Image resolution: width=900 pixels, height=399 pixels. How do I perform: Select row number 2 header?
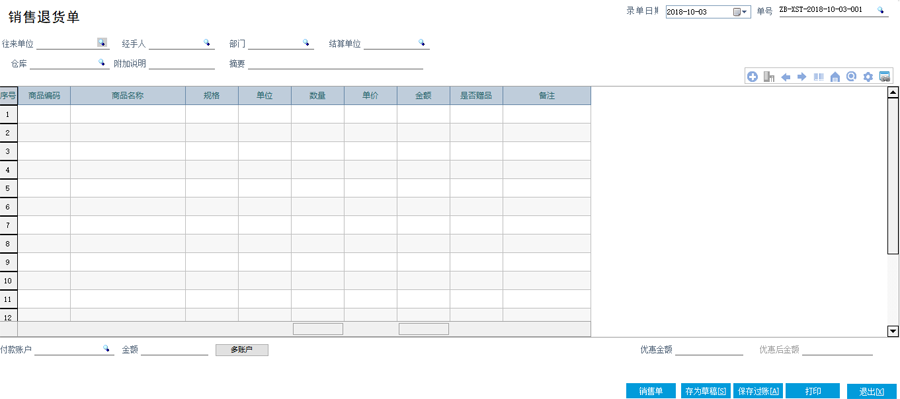(9, 133)
